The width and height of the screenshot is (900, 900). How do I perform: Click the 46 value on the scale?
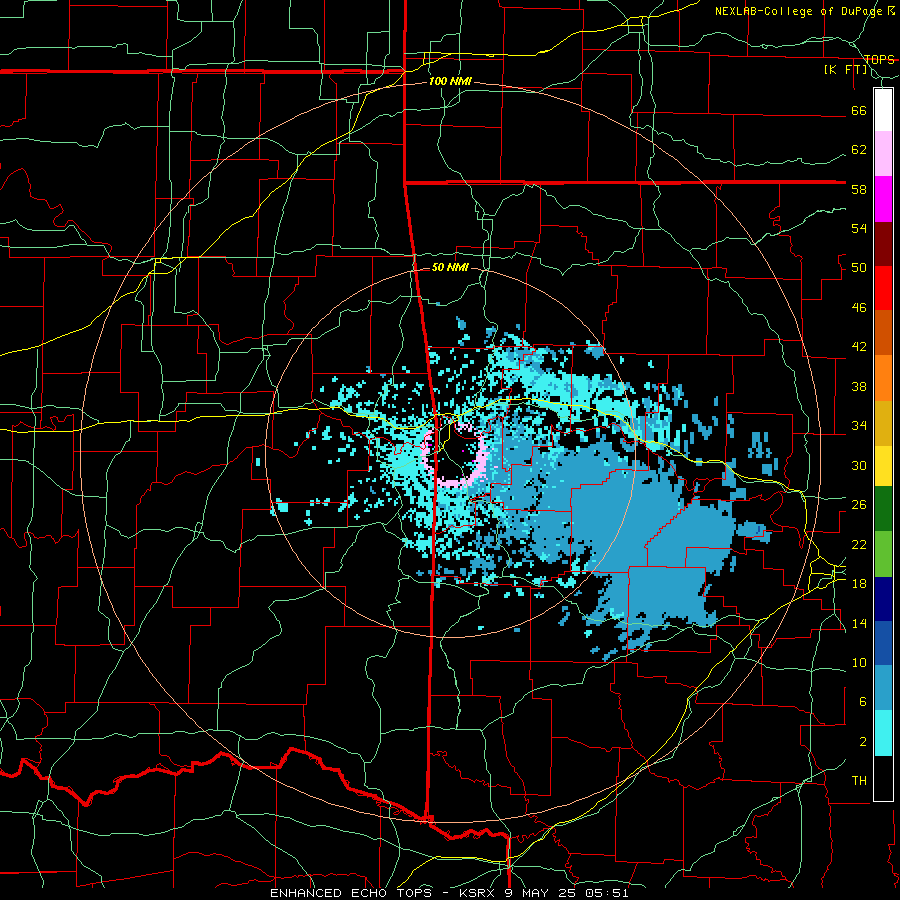(x=859, y=308)
